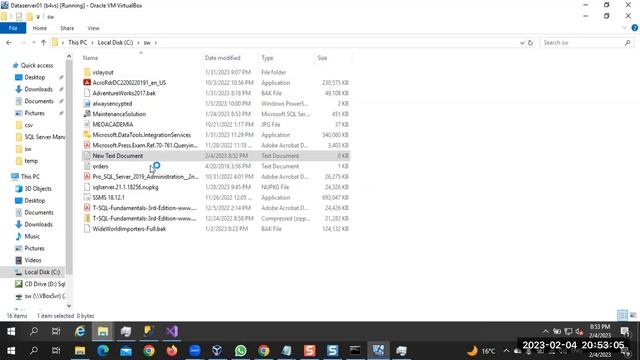Image resolution: width=640 pixels, height=360 pixels.
Task: Select the vslayout folder
Action: pyautogui.click(x=103, y=72)
